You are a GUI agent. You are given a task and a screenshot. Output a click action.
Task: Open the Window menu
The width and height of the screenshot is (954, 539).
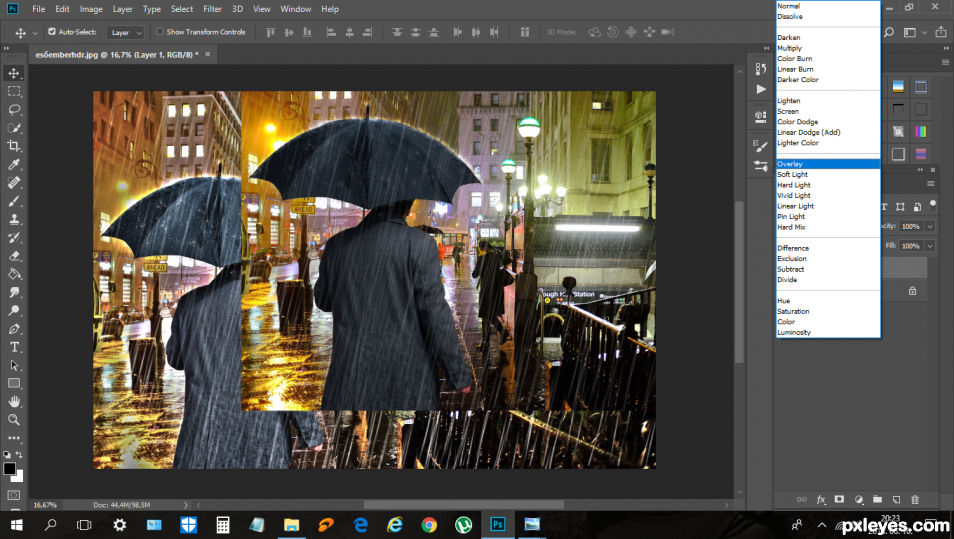[296, 9]
